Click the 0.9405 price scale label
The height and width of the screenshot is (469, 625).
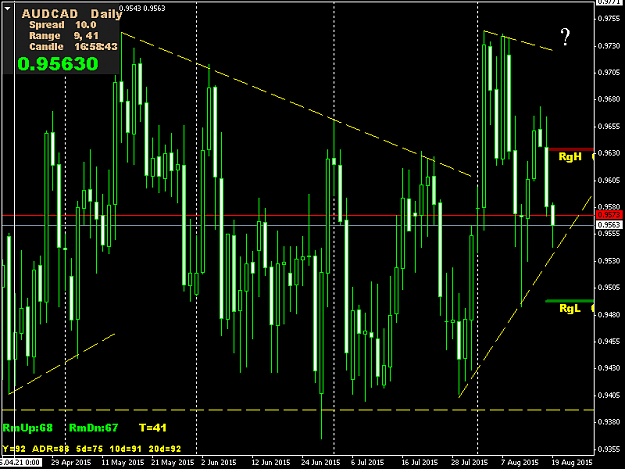point(609,395)
